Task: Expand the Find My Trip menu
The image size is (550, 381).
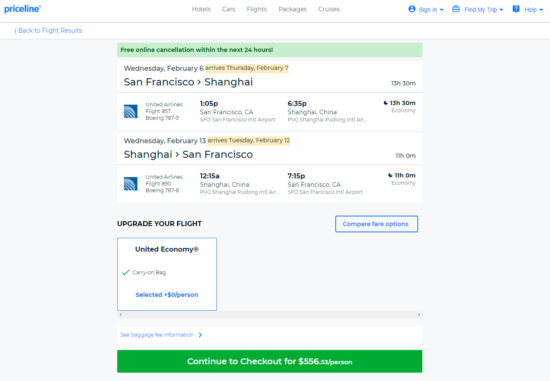Action: click(477, 9)
